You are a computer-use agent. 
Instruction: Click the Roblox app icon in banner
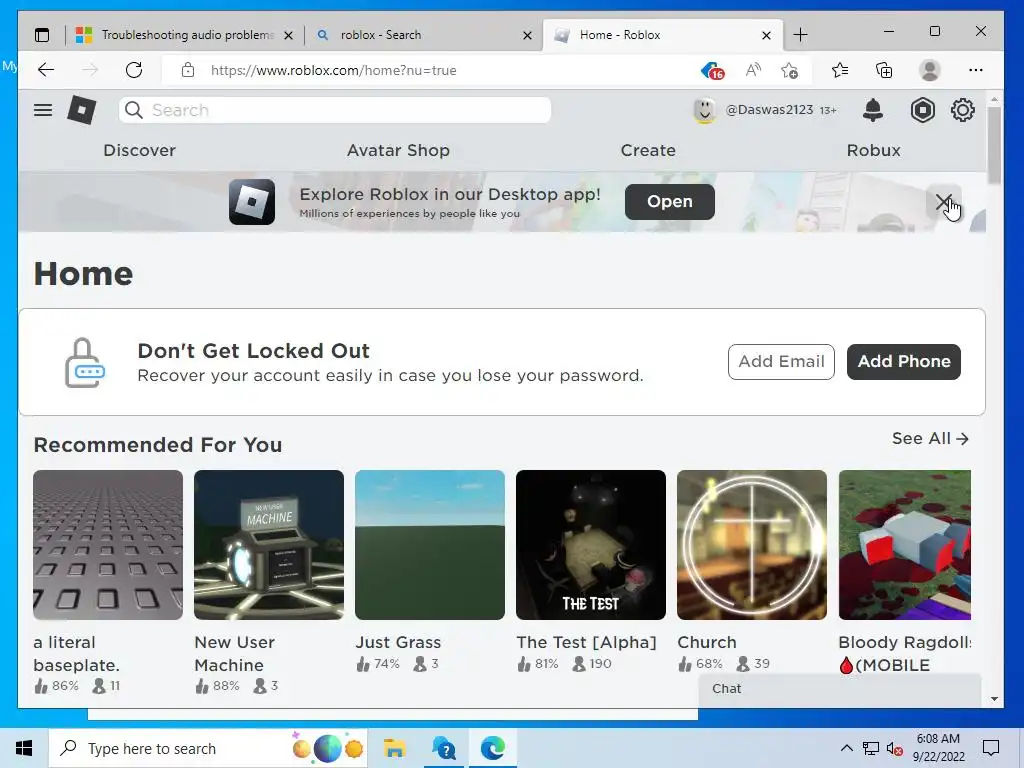click(x=251, y=202)
